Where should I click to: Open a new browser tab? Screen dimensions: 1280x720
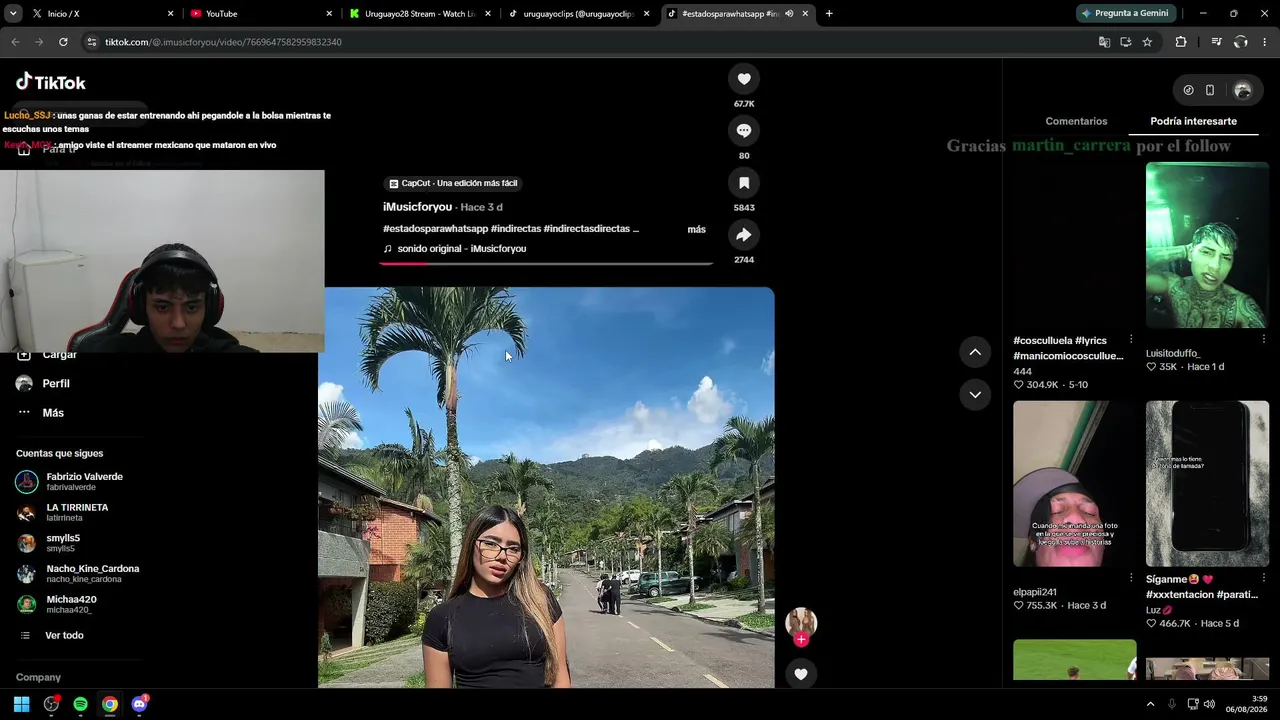click(x=829, y=14)
